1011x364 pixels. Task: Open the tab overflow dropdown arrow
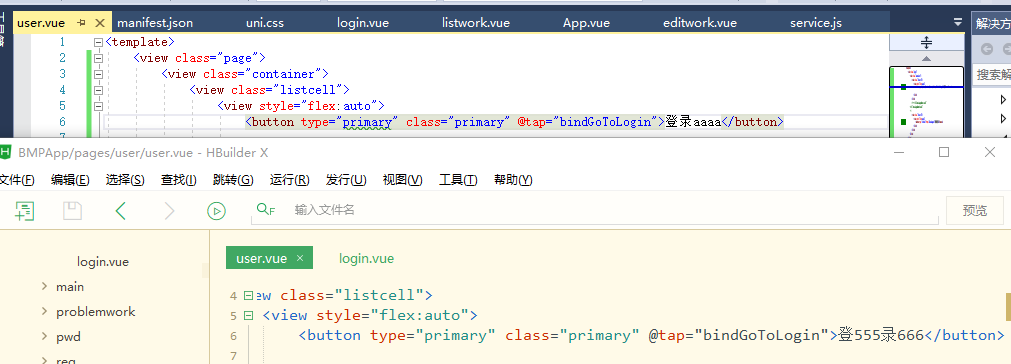pyautogui.click(x=957, y=22)
